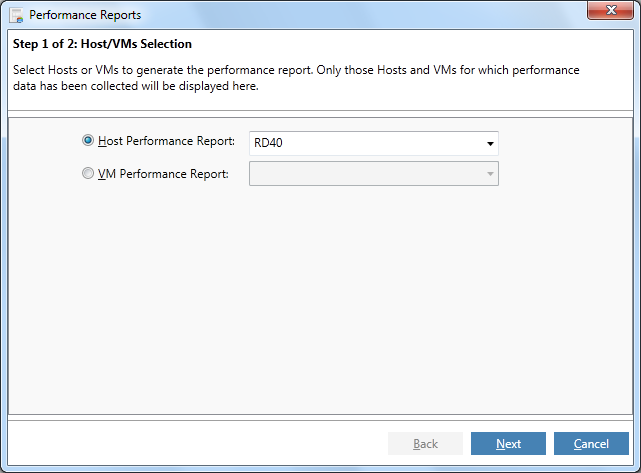Click the RD40 text in the host field
The width and height of the screenshot is (641, 473).
268,143
